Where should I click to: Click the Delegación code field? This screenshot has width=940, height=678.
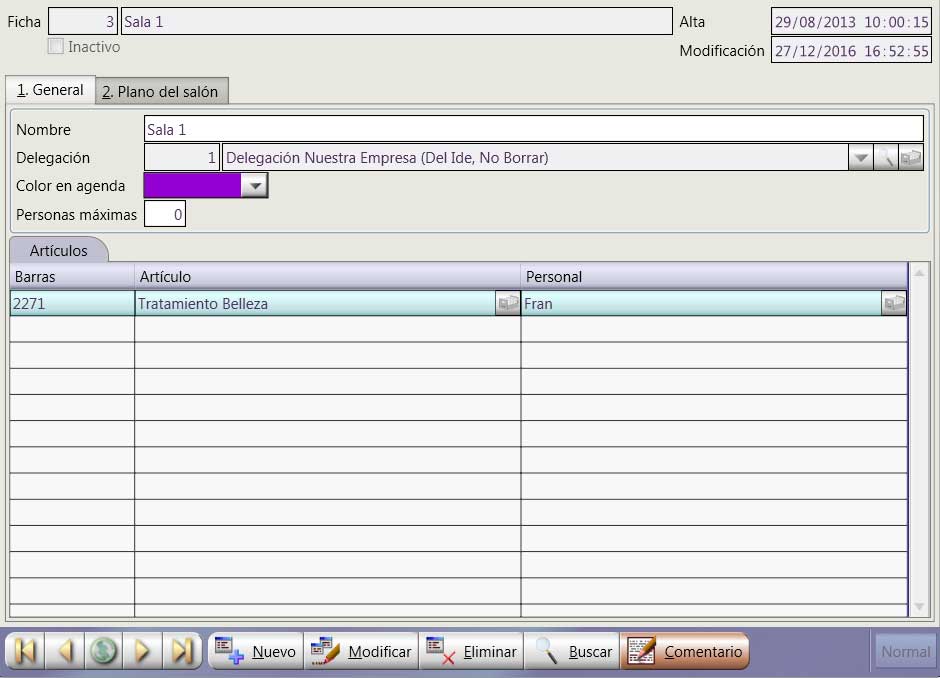click(x=182, y=158)
